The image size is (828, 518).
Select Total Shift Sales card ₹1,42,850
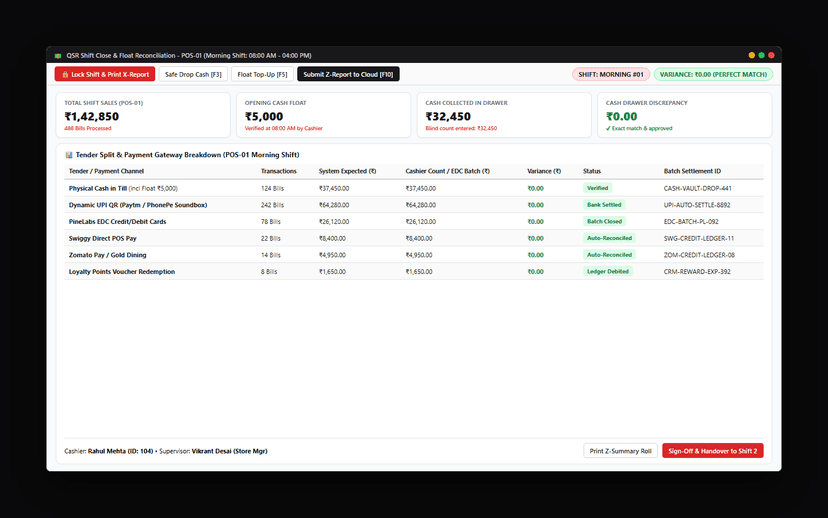click(x=143, y=115)
